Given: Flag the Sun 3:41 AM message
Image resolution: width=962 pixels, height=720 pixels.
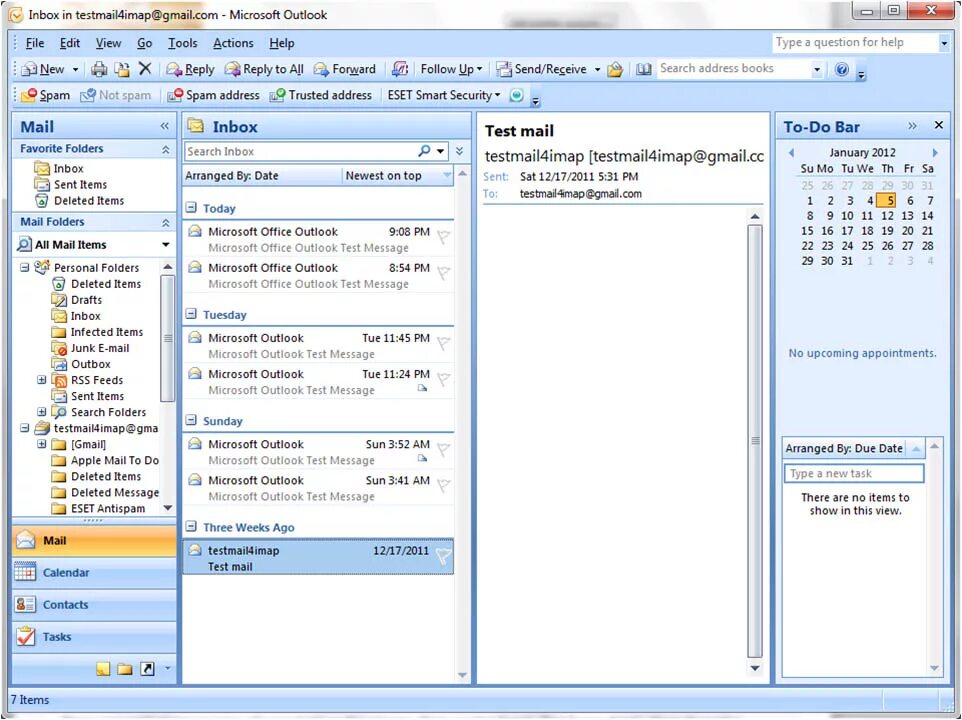Looking at the screenshot, I should [444, 486].
